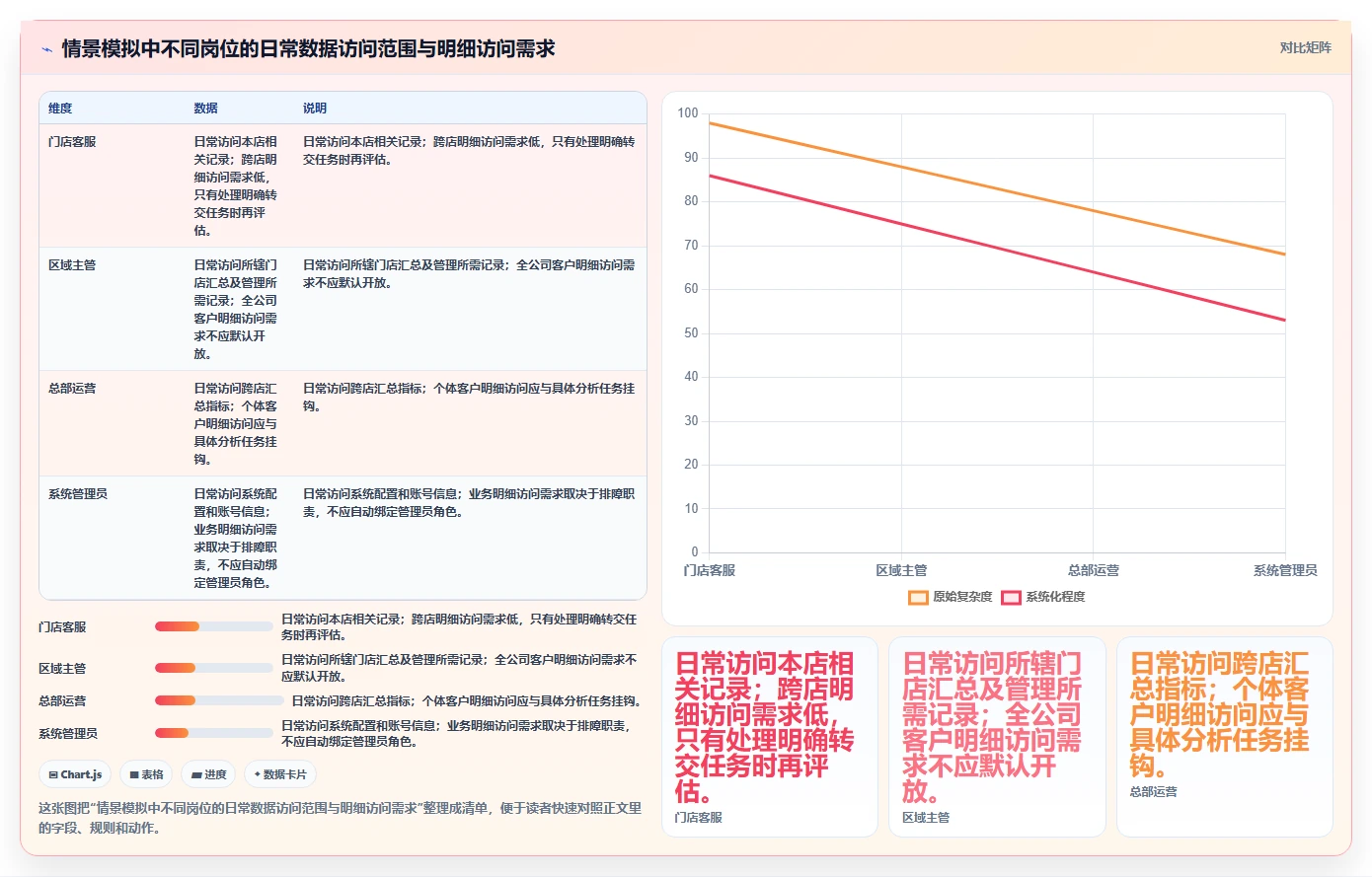Click the 总部运营 x-axis label on chart

coord(1094,570)
